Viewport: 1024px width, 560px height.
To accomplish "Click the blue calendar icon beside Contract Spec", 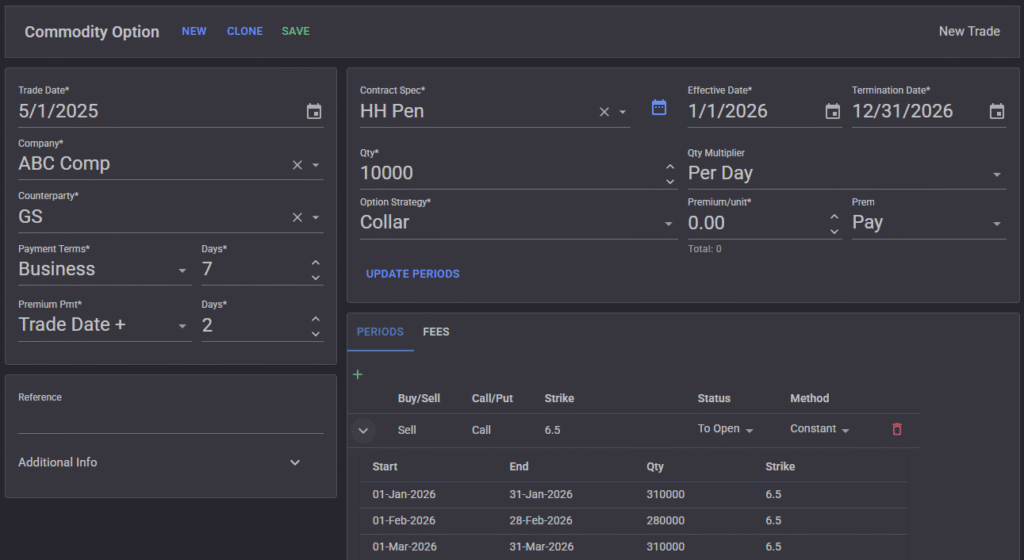I will [x=659, y=108].
